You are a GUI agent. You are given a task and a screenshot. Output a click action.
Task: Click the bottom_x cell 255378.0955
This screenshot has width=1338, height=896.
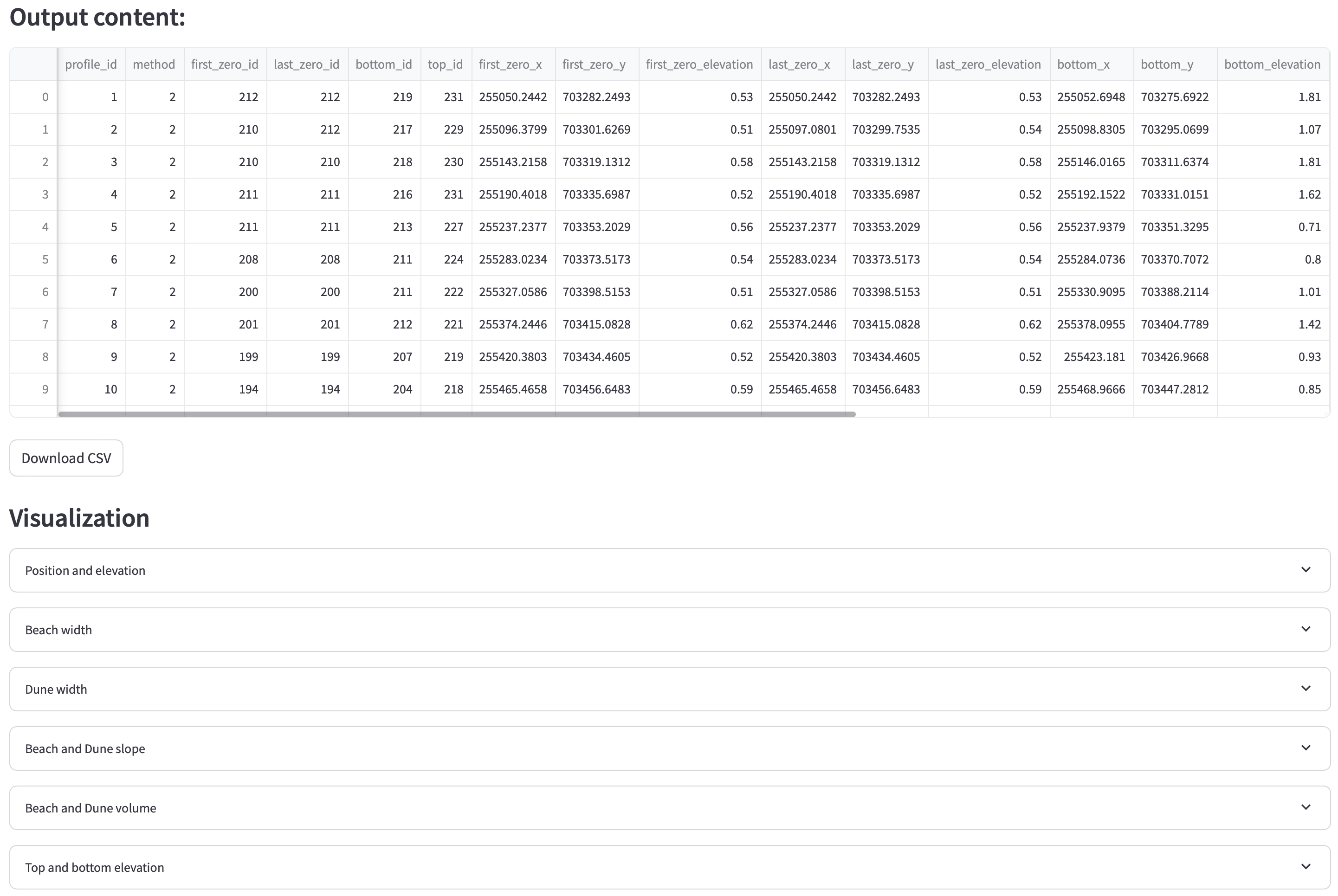coord(1092,324)
